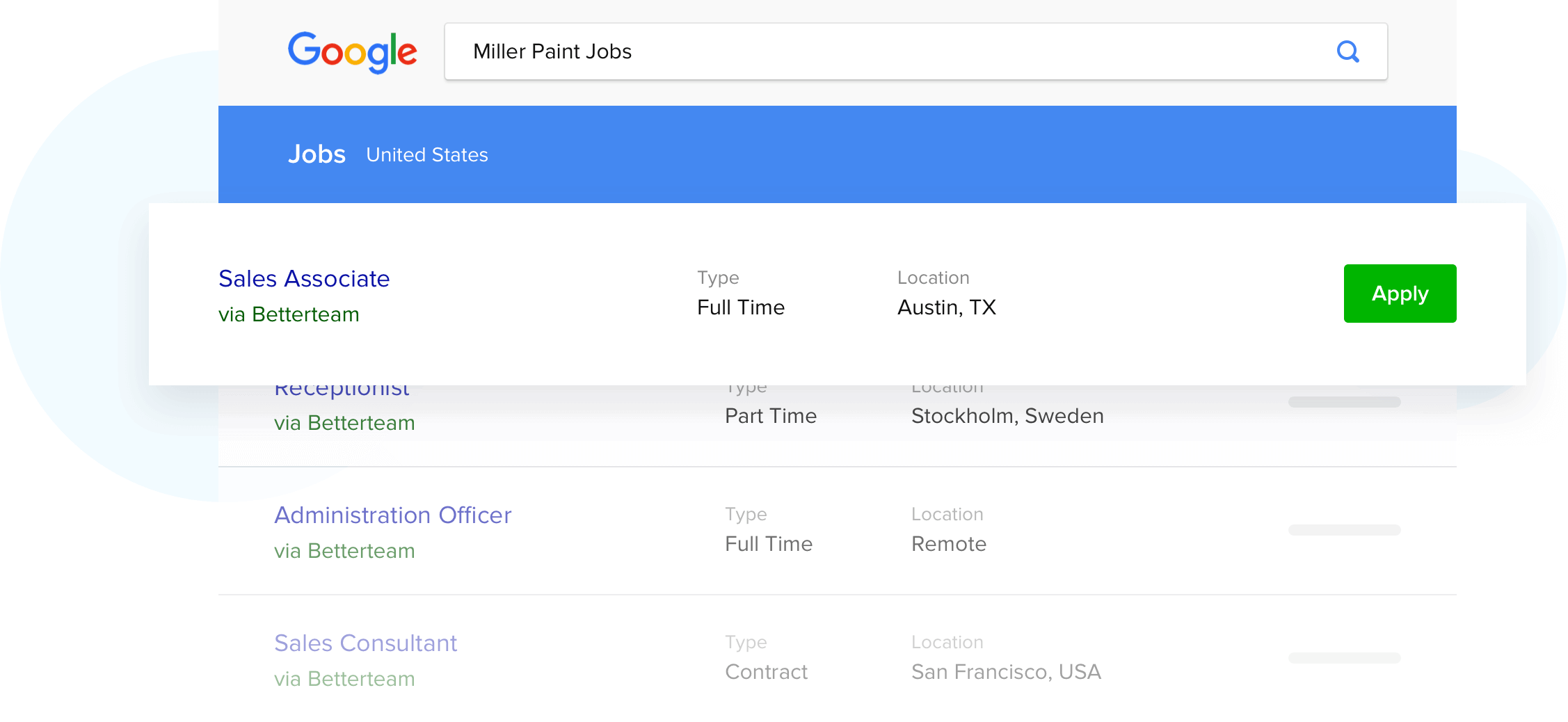Select the San Francisco, USA location text

click(1006, 672)
